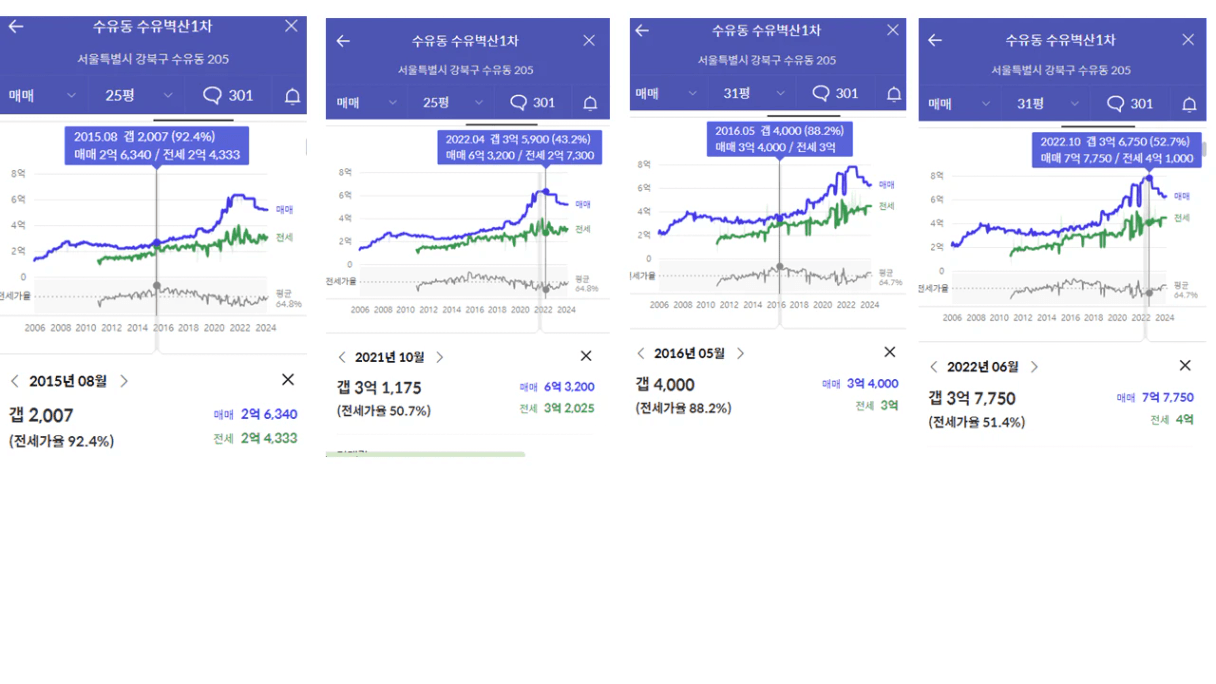Advance to month after 2015년 08월
Viewport: 1216px width, 684px height.
click(124, 381)
